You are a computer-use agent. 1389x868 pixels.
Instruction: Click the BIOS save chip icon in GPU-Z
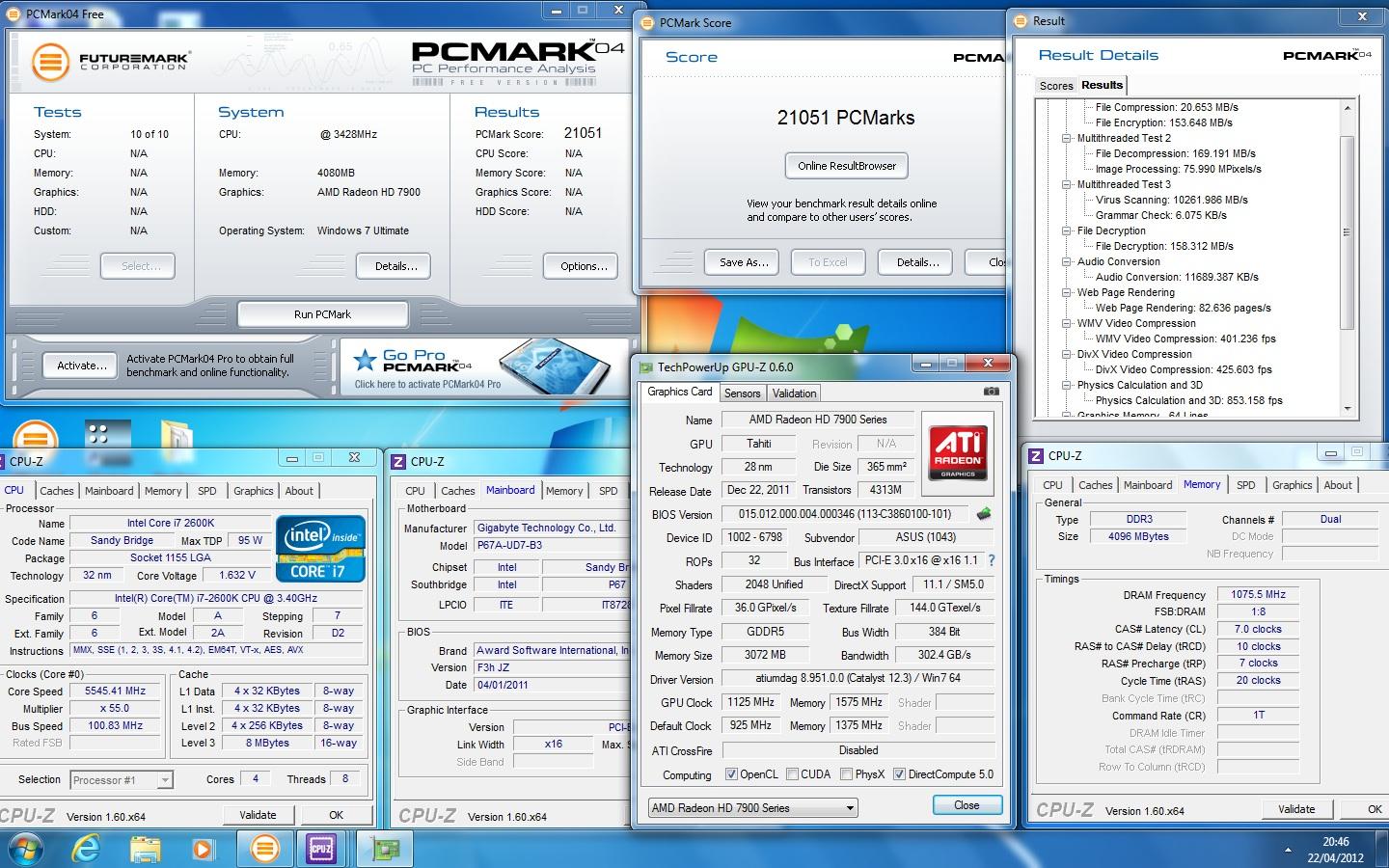[984, 514]
